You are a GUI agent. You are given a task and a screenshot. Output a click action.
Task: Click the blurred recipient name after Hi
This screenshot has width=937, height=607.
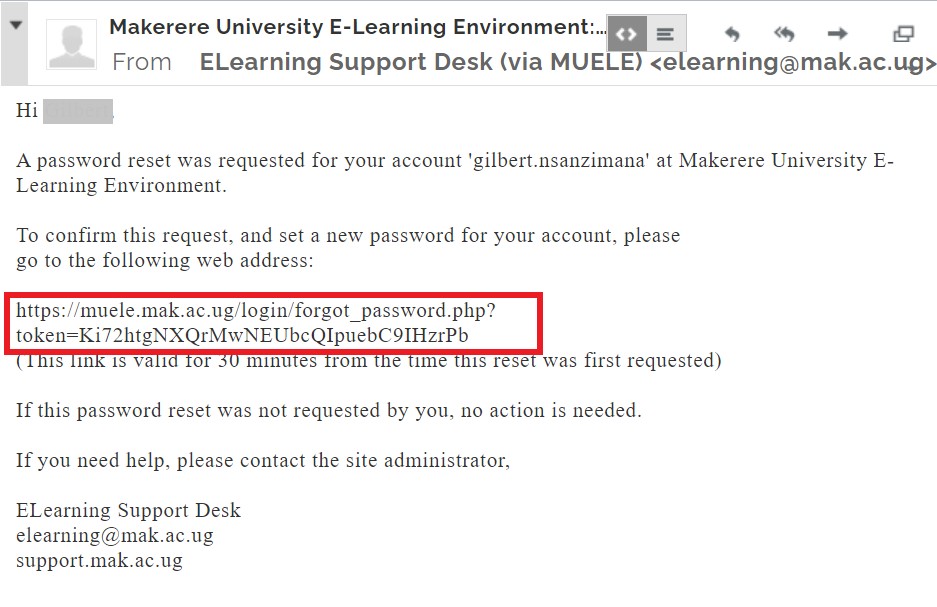[x=78, y=111]
